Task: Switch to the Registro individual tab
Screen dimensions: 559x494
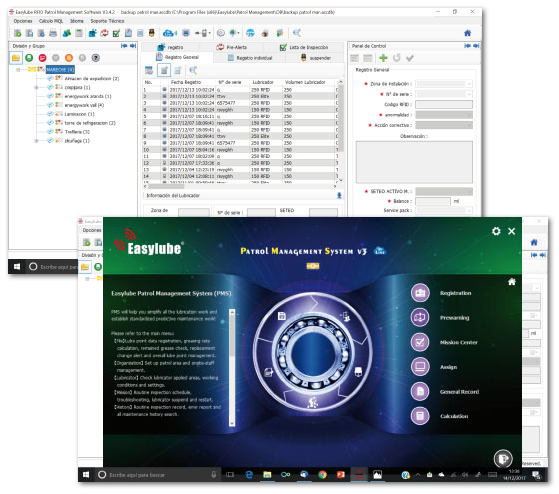Action: (x=250, y=58)
